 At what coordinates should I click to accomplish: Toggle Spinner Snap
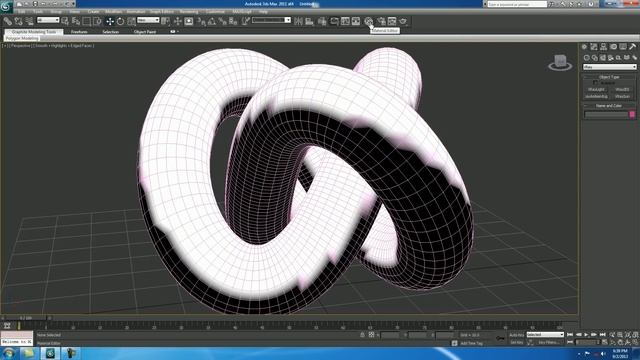point(233,21)
